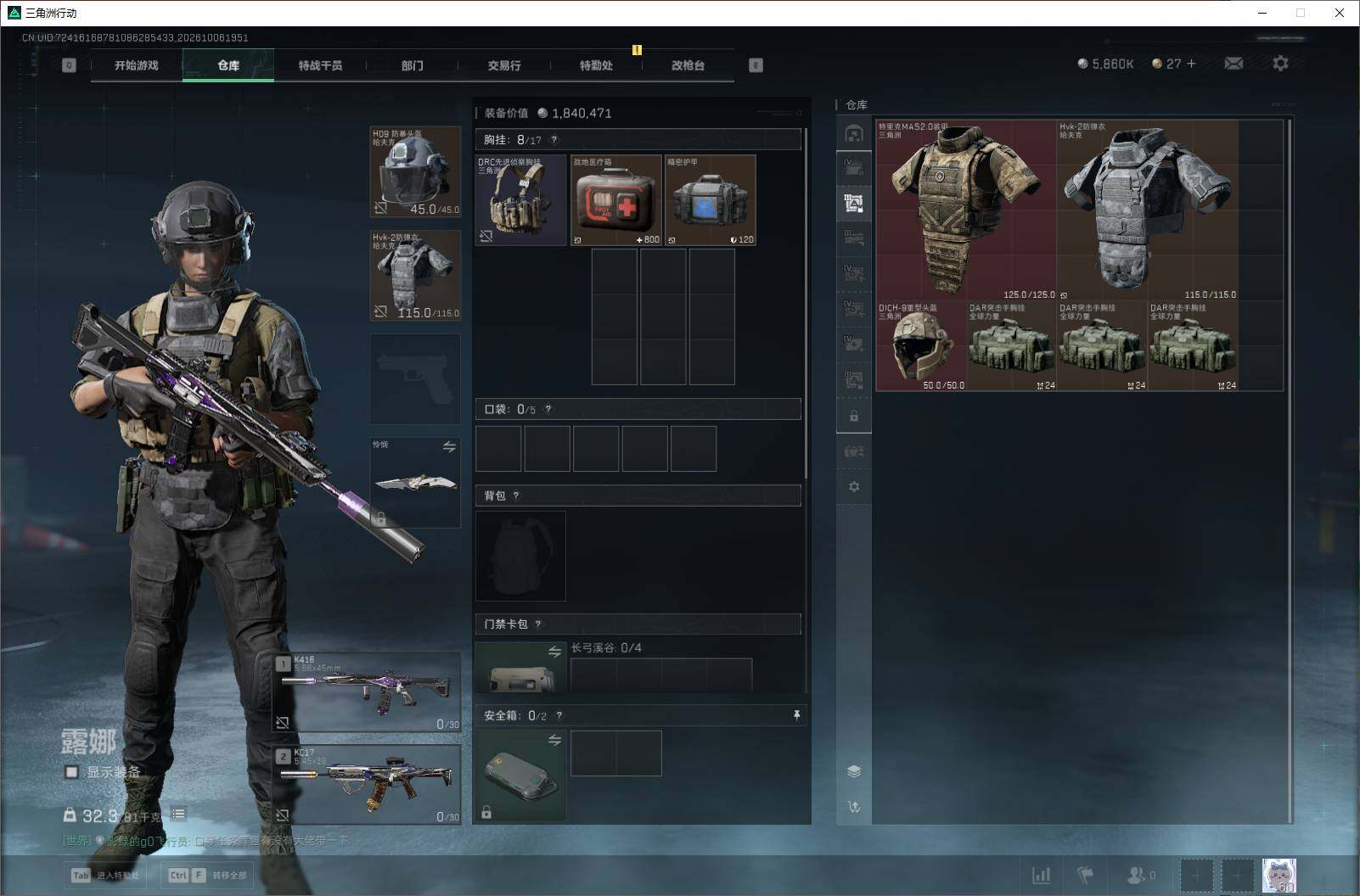Switch to the 开始游戏 tab

(x=137, y=65)
